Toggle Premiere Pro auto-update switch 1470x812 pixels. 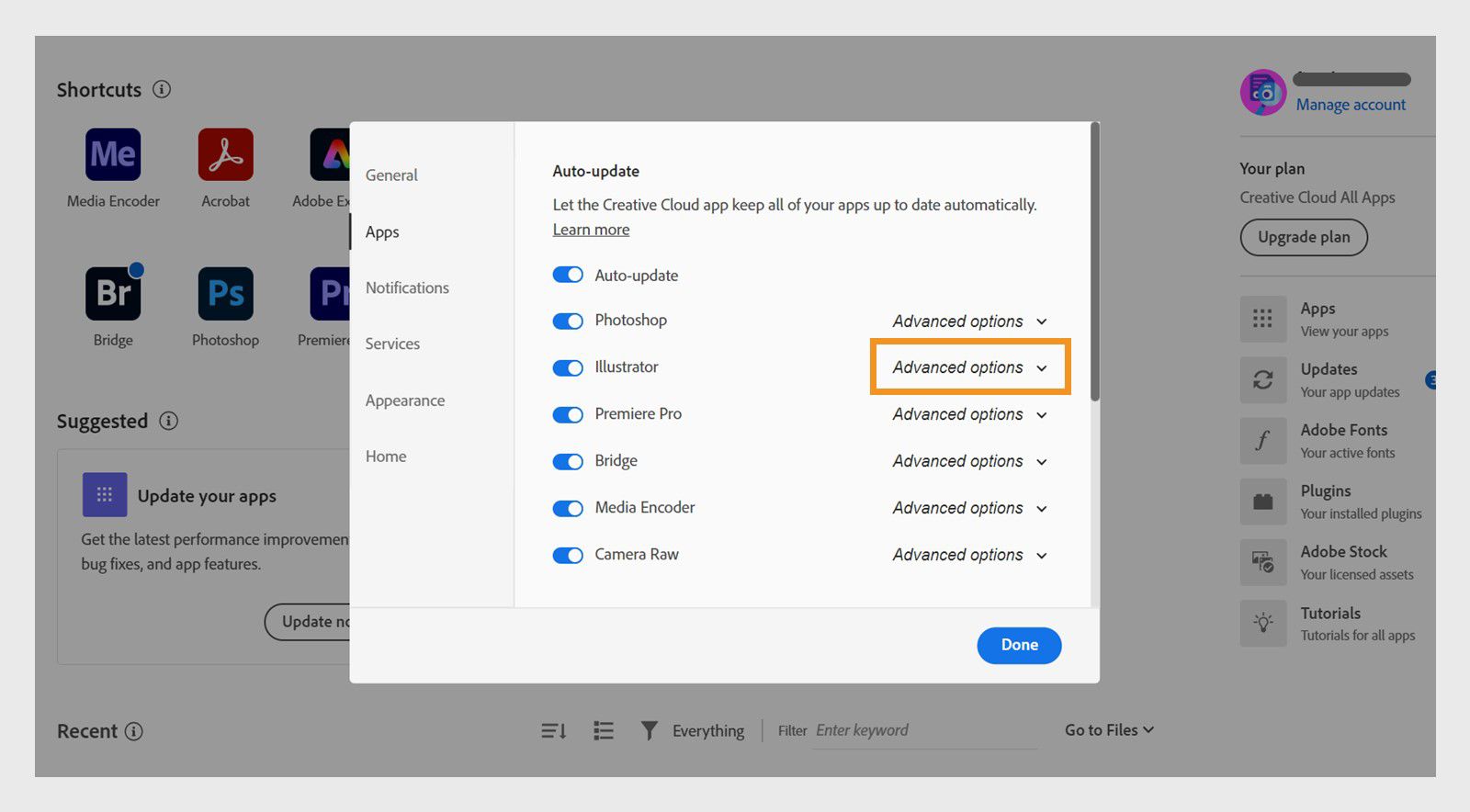(x=568, y=414)
